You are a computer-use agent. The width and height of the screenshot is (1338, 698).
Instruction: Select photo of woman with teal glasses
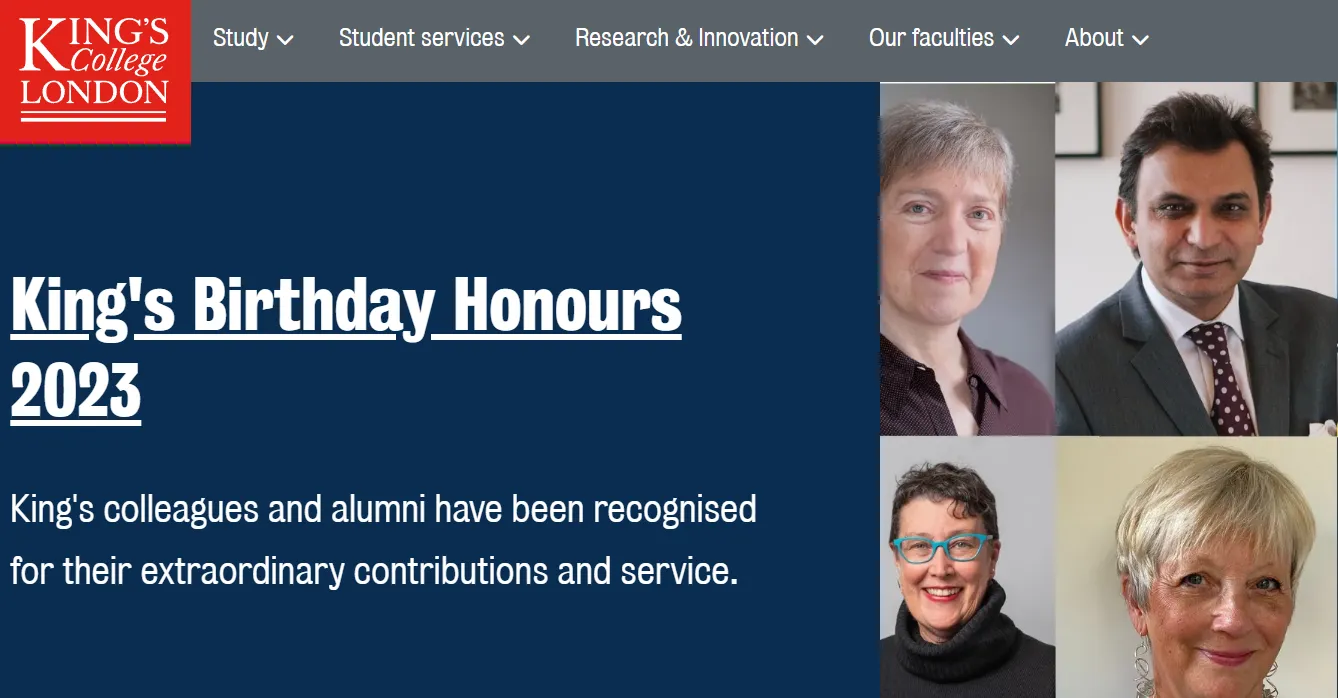click(966, 567)
